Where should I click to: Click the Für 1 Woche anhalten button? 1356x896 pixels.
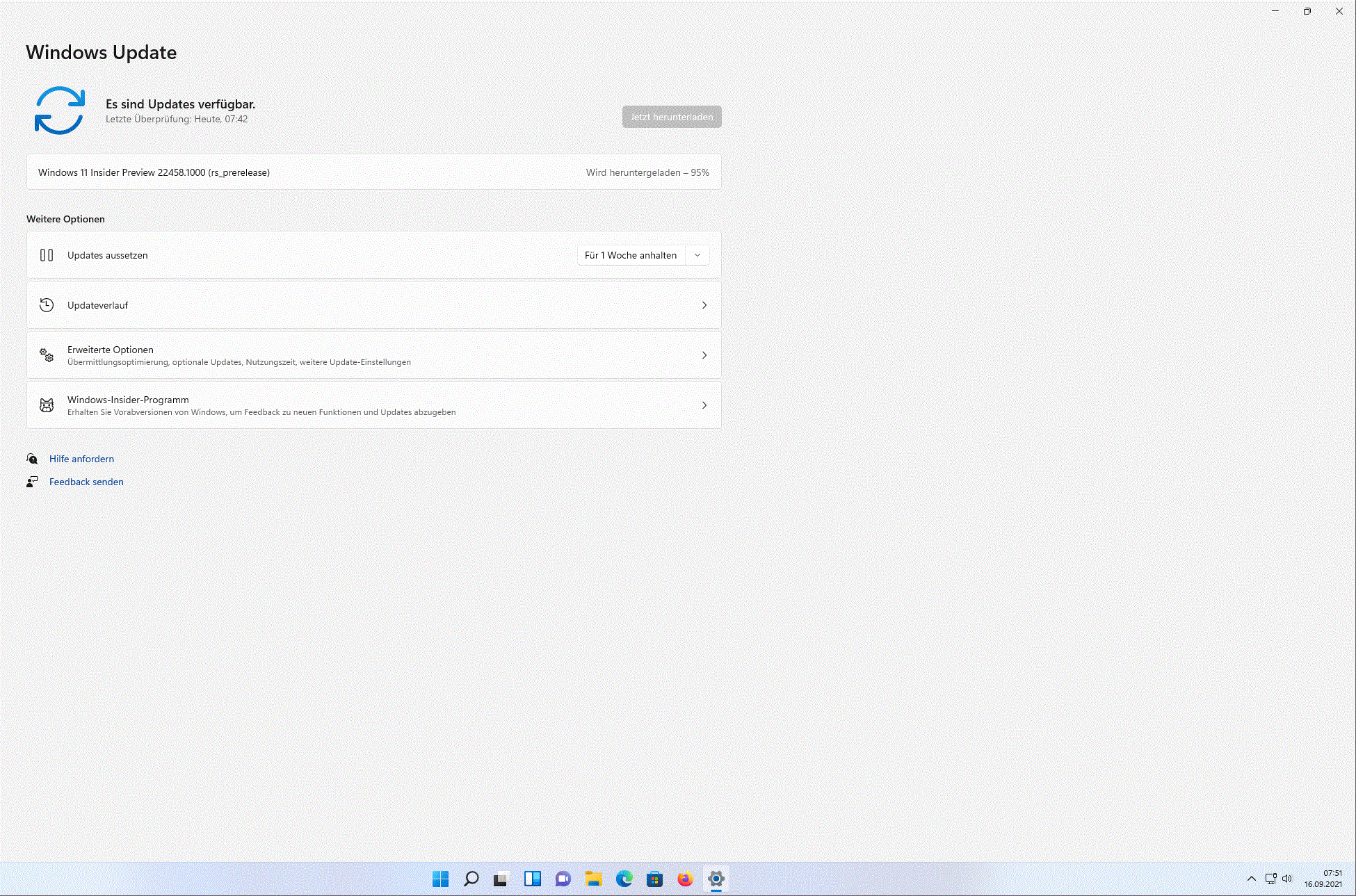[631, 255]
